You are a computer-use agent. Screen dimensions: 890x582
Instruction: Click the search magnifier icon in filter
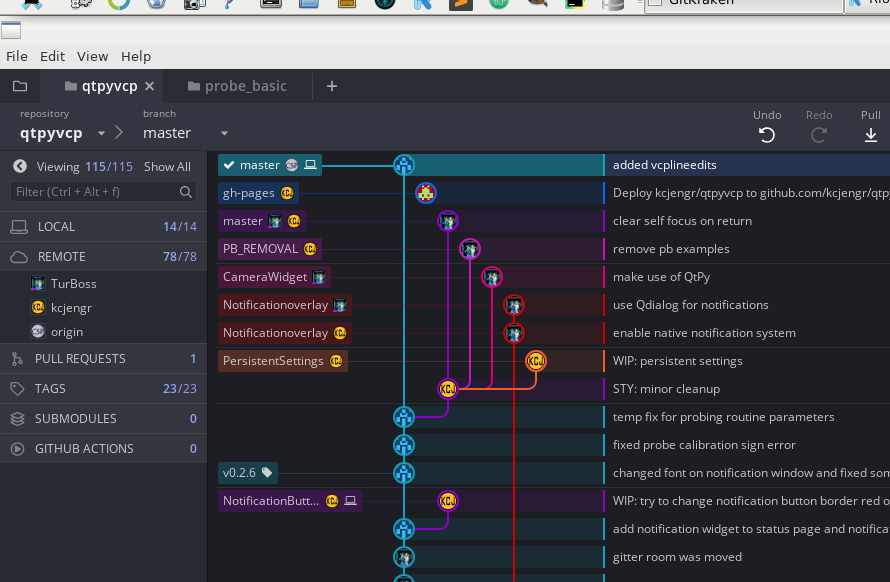(186, 192)
